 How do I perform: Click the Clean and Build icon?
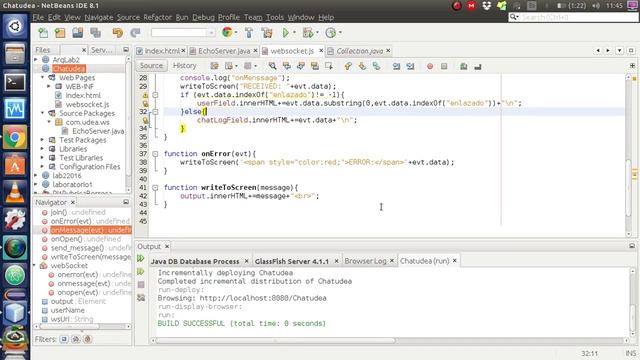click(267, 33)
